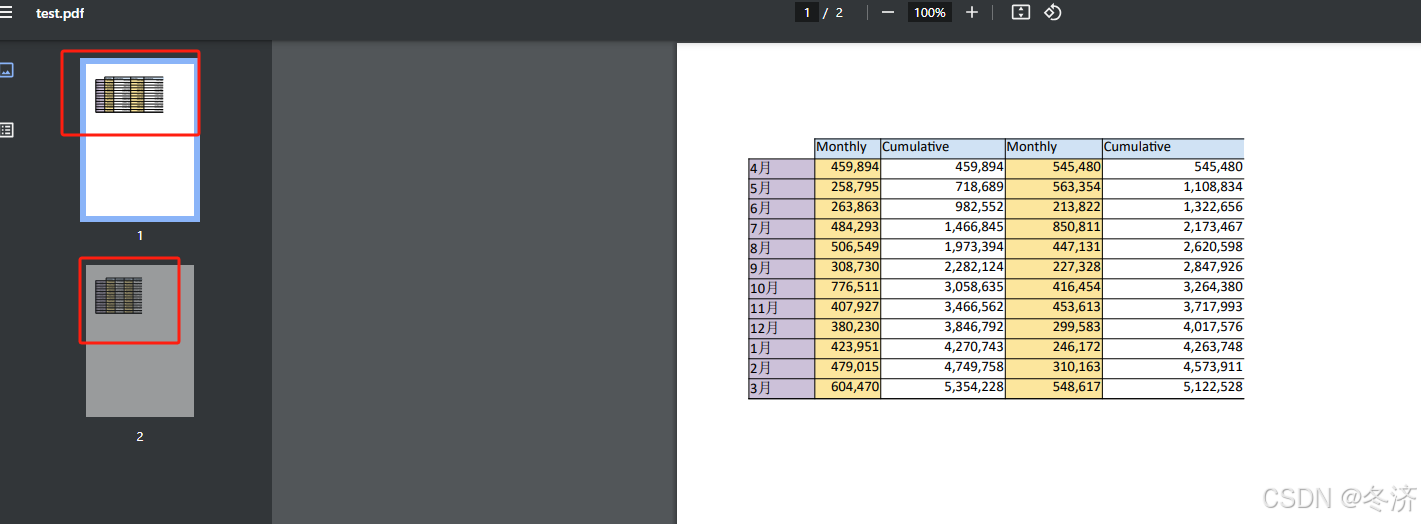The image size is (1421, 524).
Task: Click the cell value 4,749,758
Action: click(974, 367)
